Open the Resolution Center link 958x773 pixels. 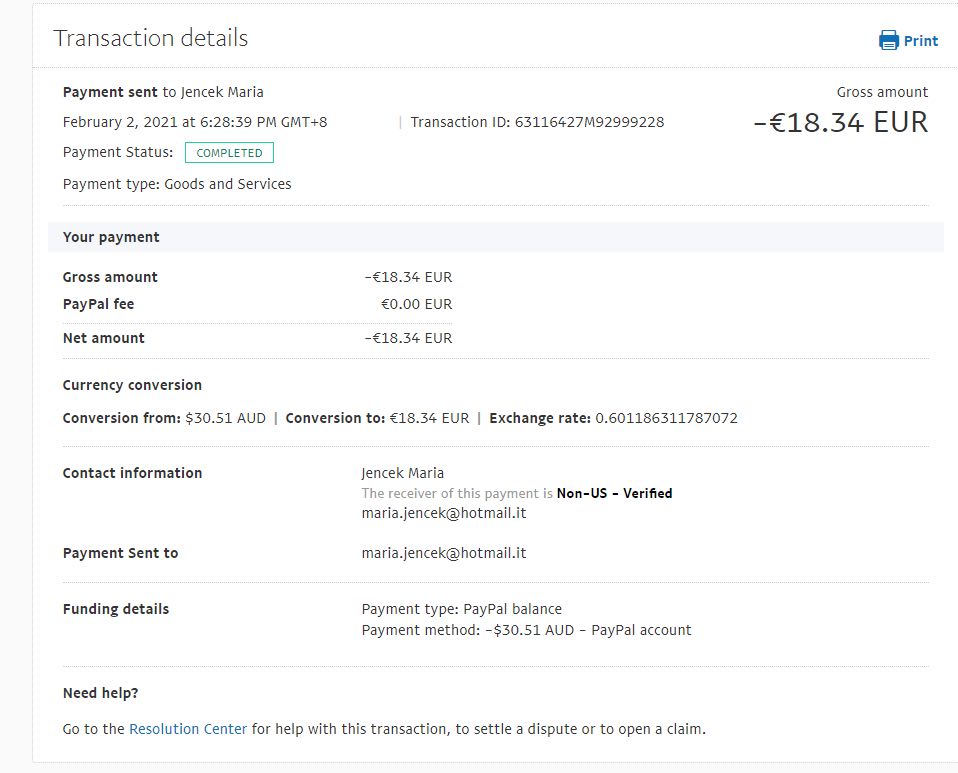[188, 729]
